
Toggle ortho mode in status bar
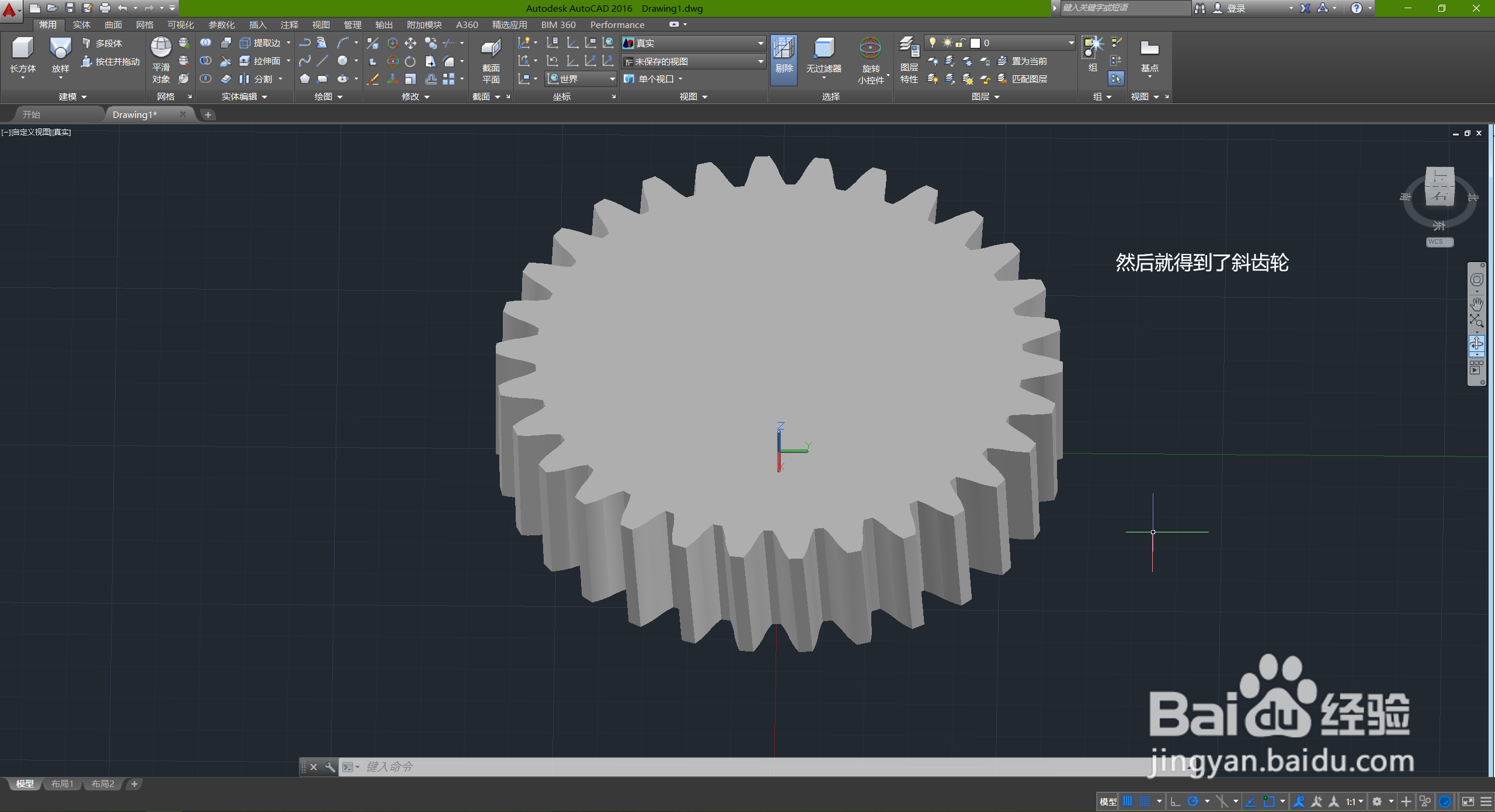tap(1176, 801)
